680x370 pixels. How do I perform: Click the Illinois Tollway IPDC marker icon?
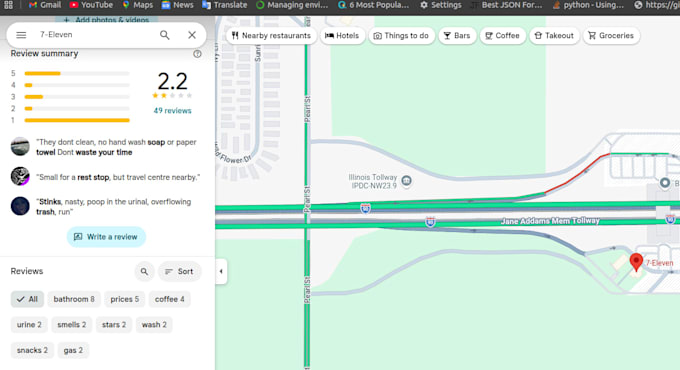pos(406,180)
